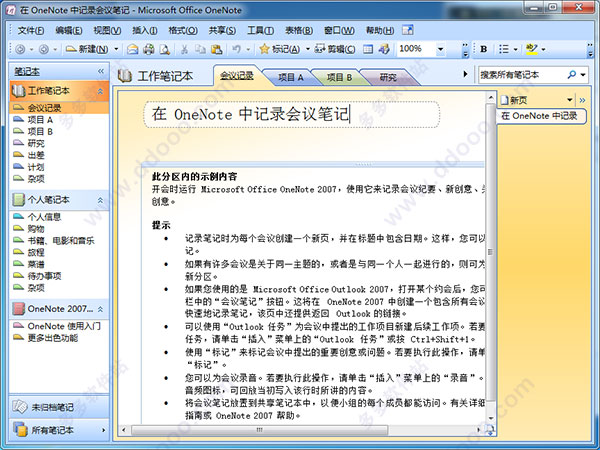
Task: Switch to the 项目 B section tab
Action: [339, 77]
